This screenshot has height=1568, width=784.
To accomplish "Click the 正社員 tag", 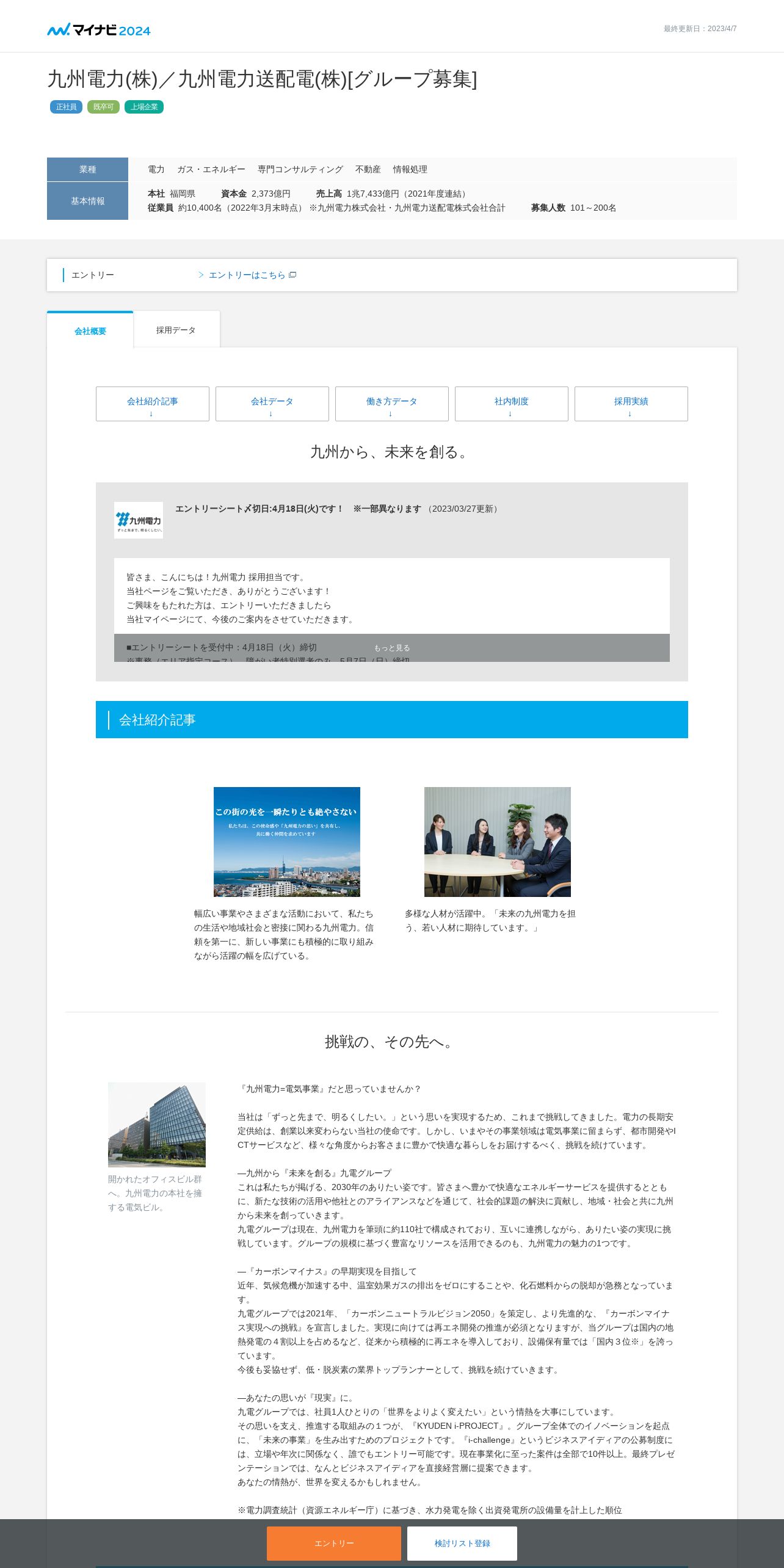I will coord(66,107).
